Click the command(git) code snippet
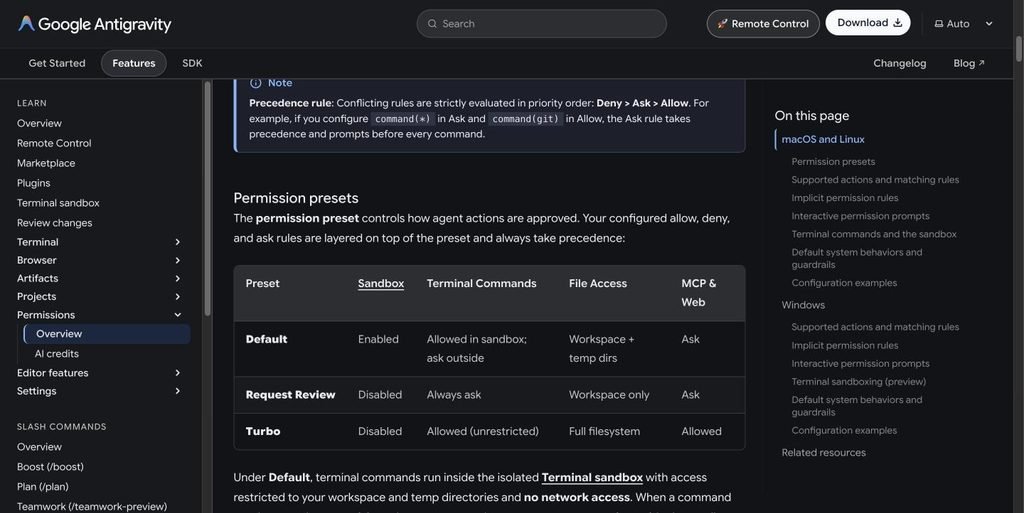1024x513 pixels. (526, 119)
